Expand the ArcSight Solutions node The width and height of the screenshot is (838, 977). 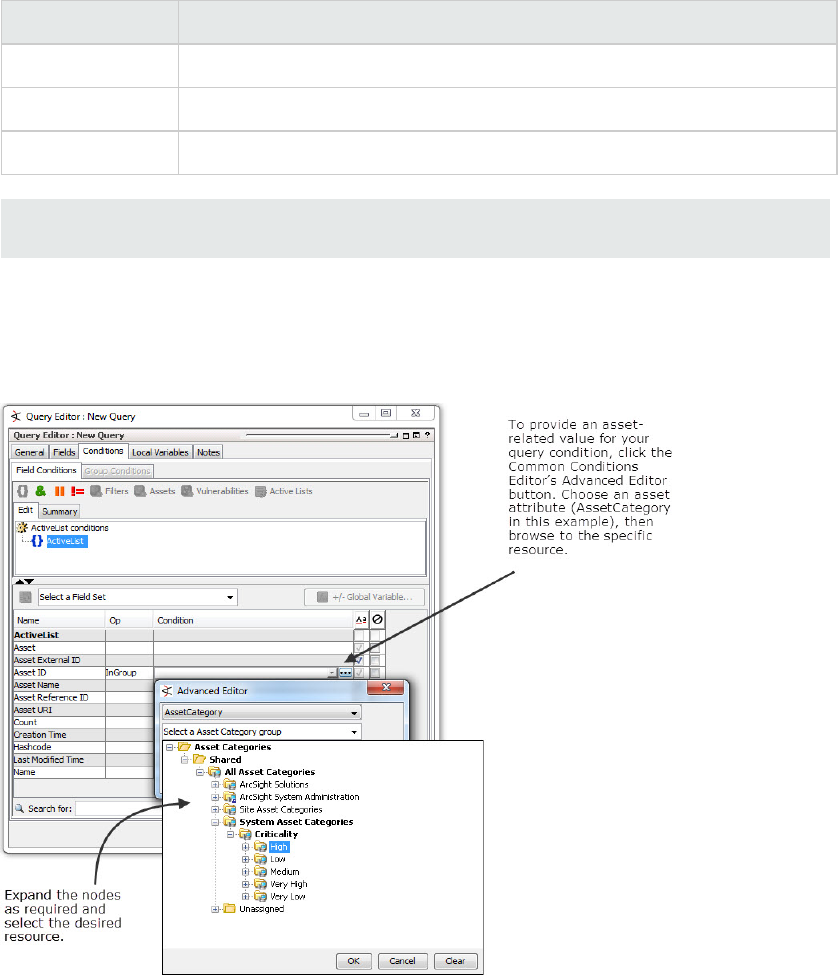[x=215, y=784]
